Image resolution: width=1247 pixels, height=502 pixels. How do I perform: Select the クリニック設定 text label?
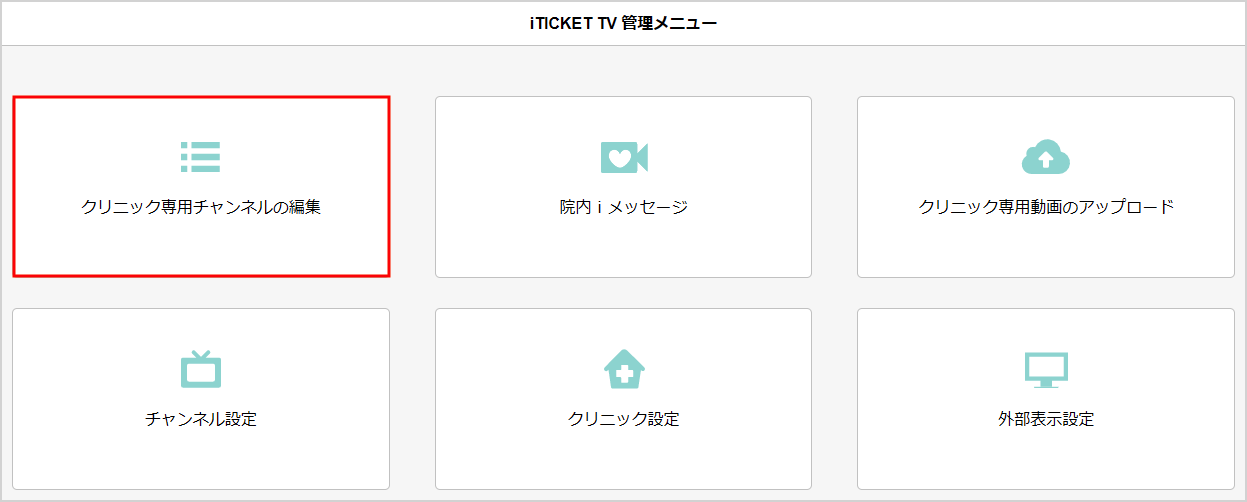pyautogui.click(x=624, y=419)
